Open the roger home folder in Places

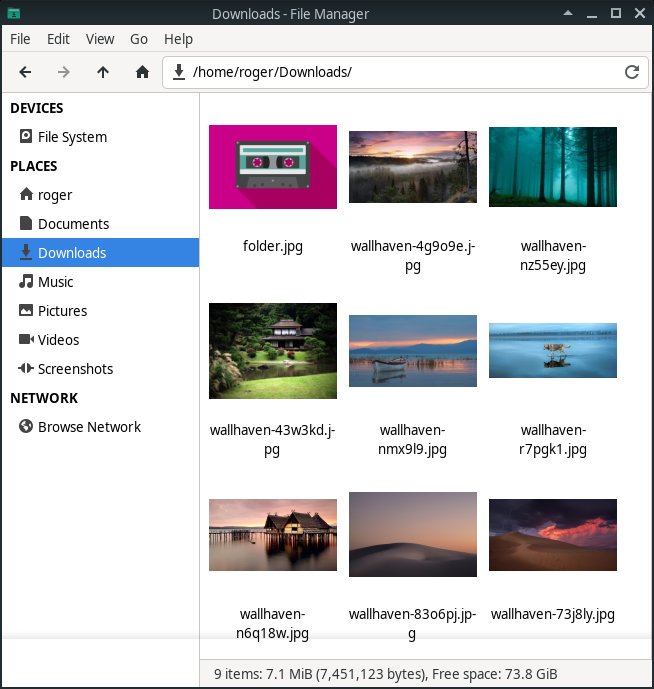pyautogui.click(x=55, y=195)
